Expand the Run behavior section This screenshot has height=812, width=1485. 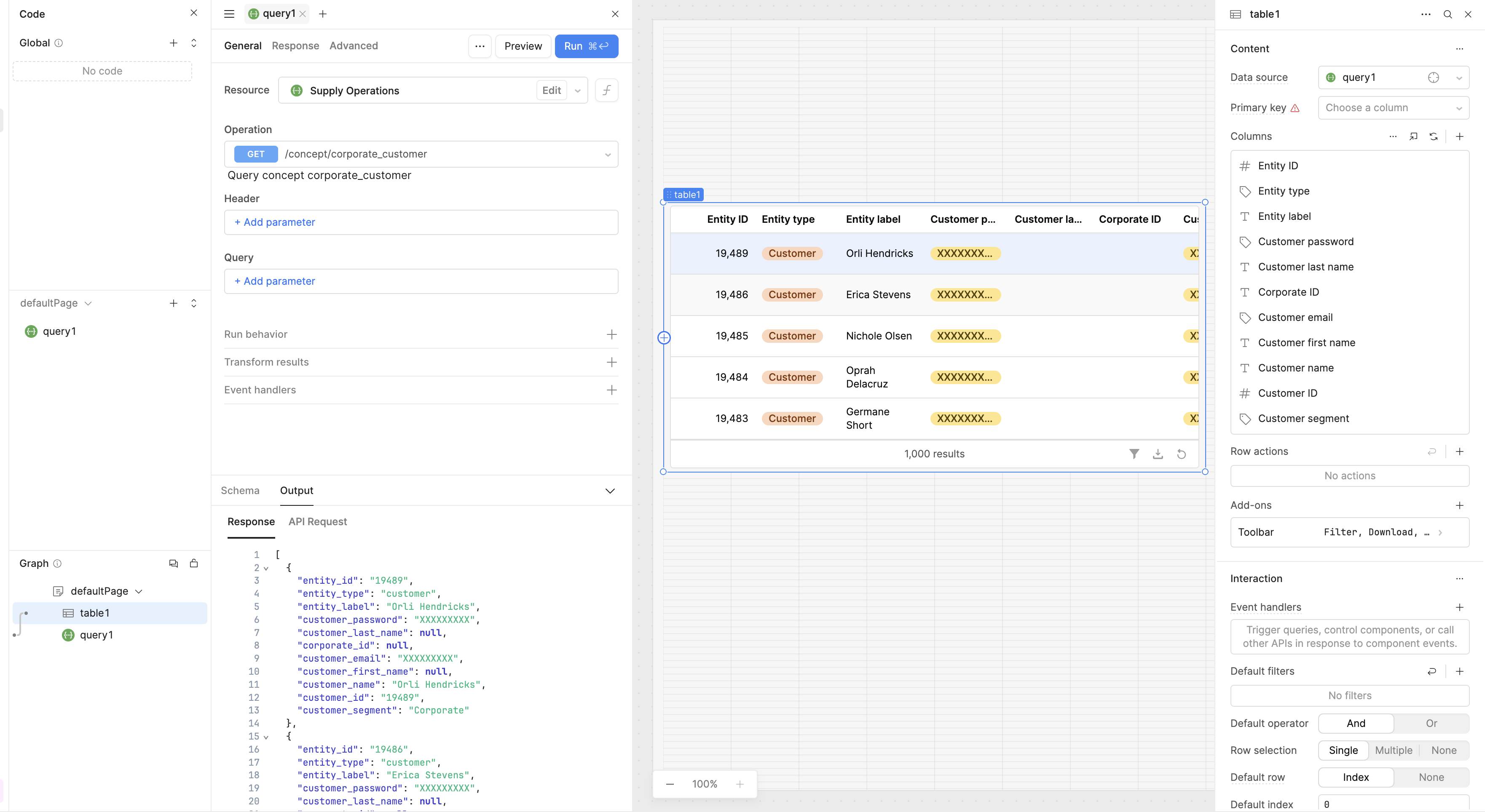tap(611, 334)
